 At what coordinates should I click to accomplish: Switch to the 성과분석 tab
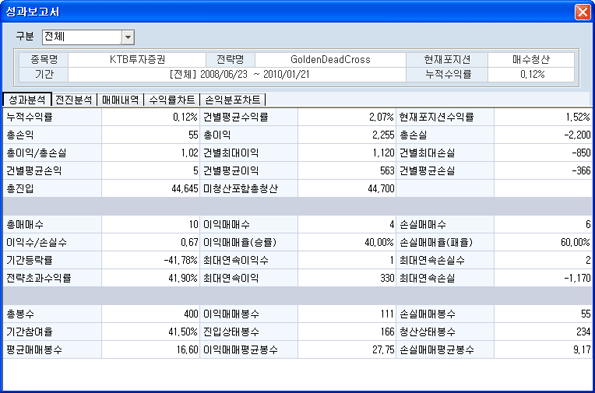[x=27, y=100]
